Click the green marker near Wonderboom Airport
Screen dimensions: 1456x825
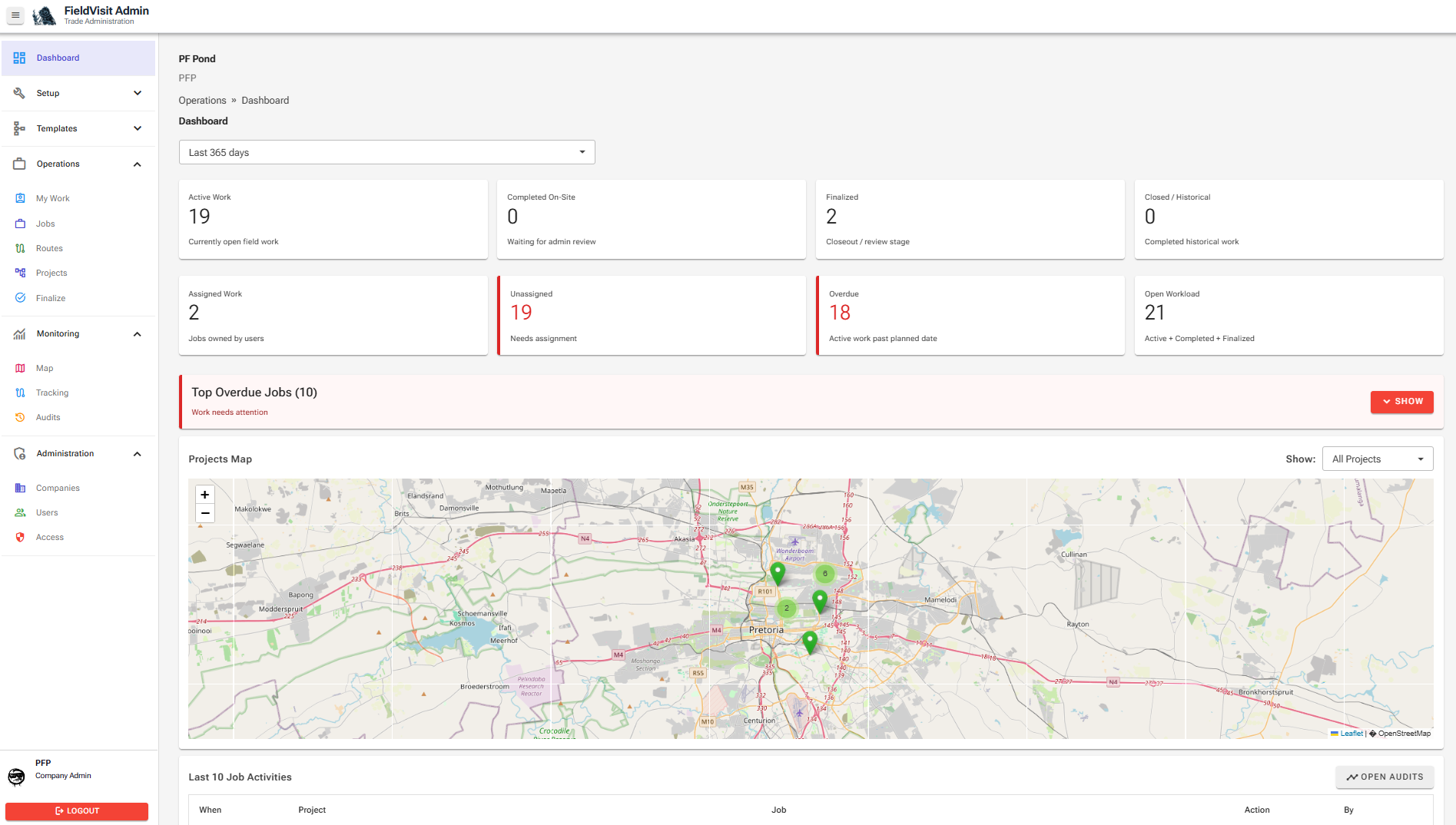[778, 573]
